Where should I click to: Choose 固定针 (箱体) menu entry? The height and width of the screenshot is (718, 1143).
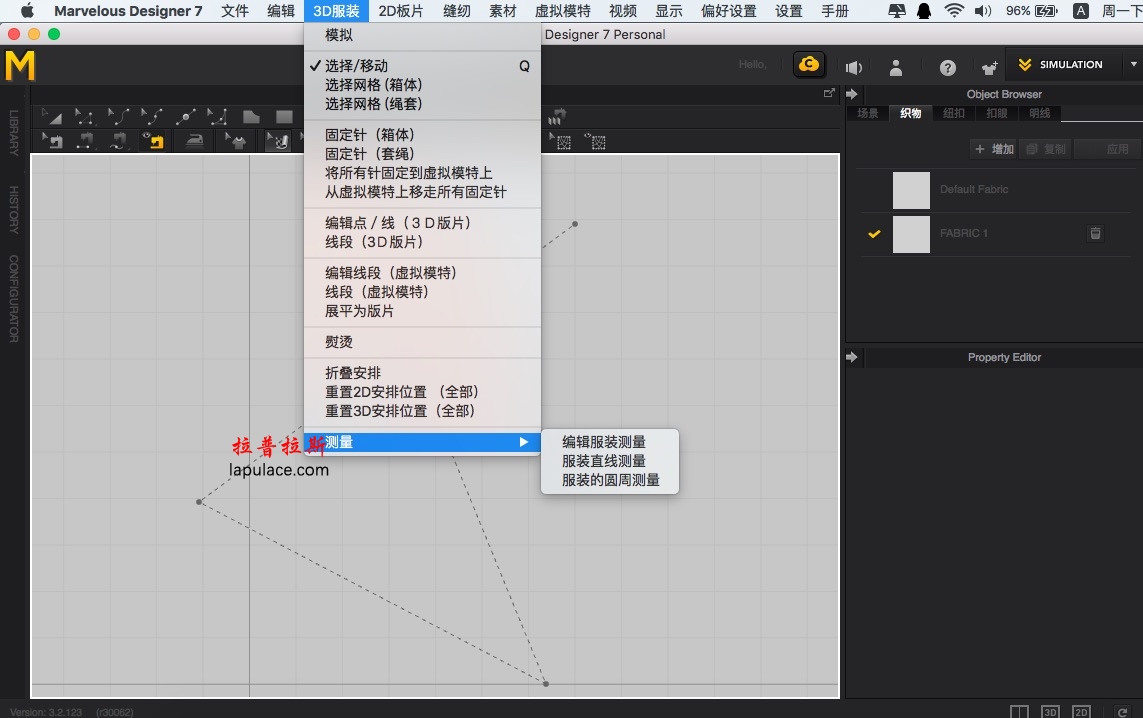click(x=423, y=135)
